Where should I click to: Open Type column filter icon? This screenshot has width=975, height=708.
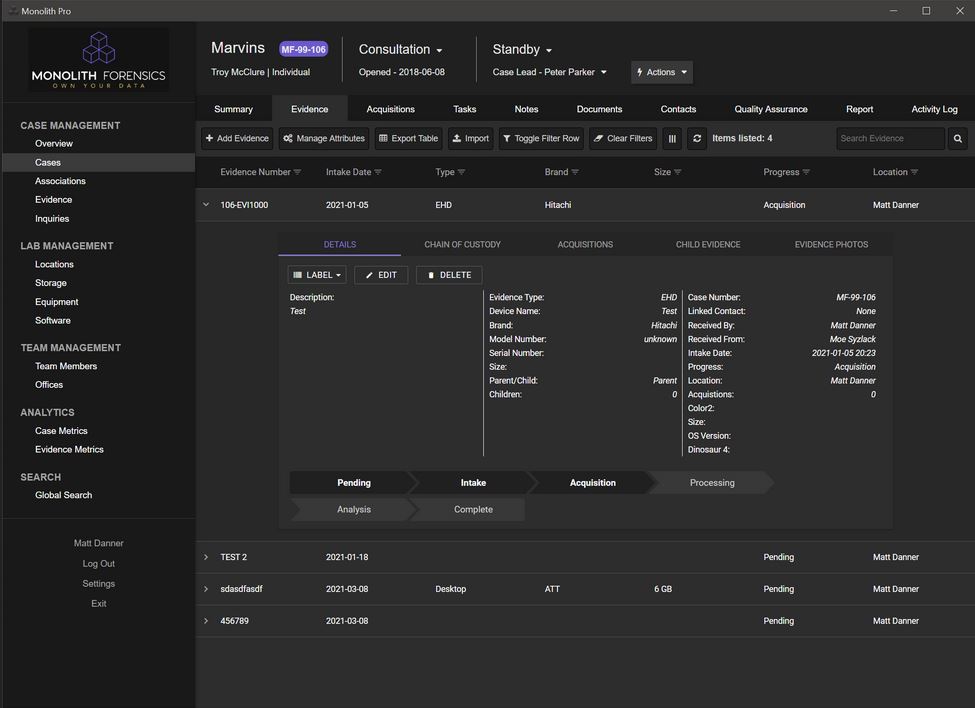point(461,172)
